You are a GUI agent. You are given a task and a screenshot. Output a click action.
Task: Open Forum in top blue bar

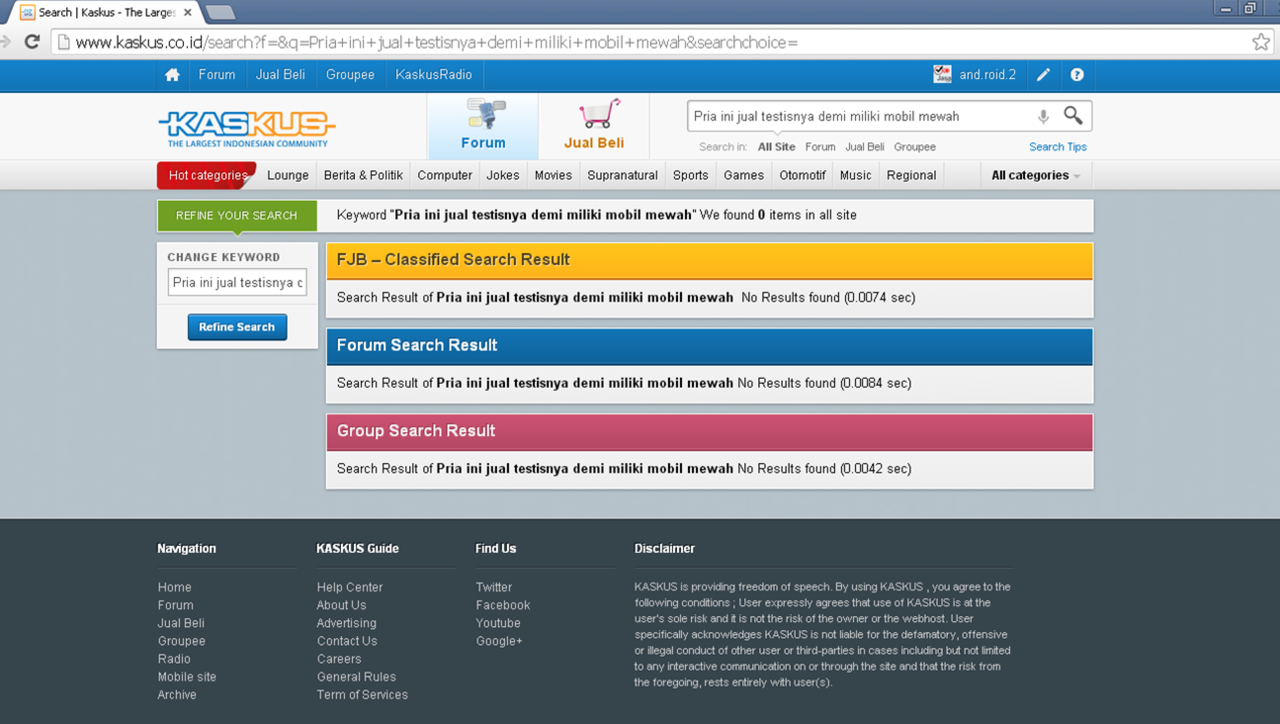tap(217, 75)
